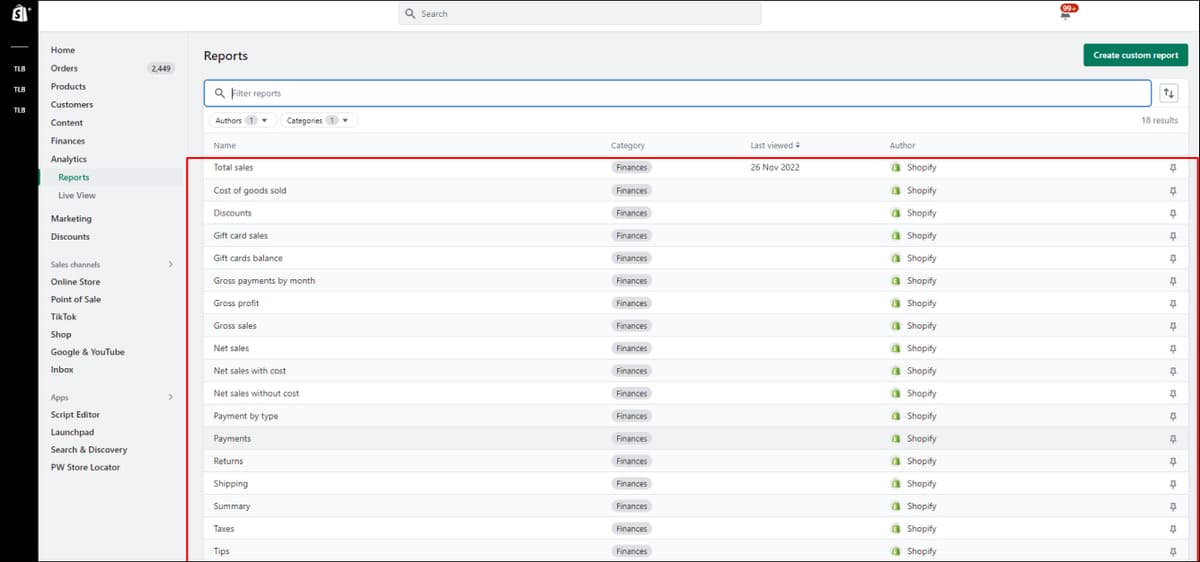Select Reports under Analytics
The image size is (1200, 562).
point(74,177)
